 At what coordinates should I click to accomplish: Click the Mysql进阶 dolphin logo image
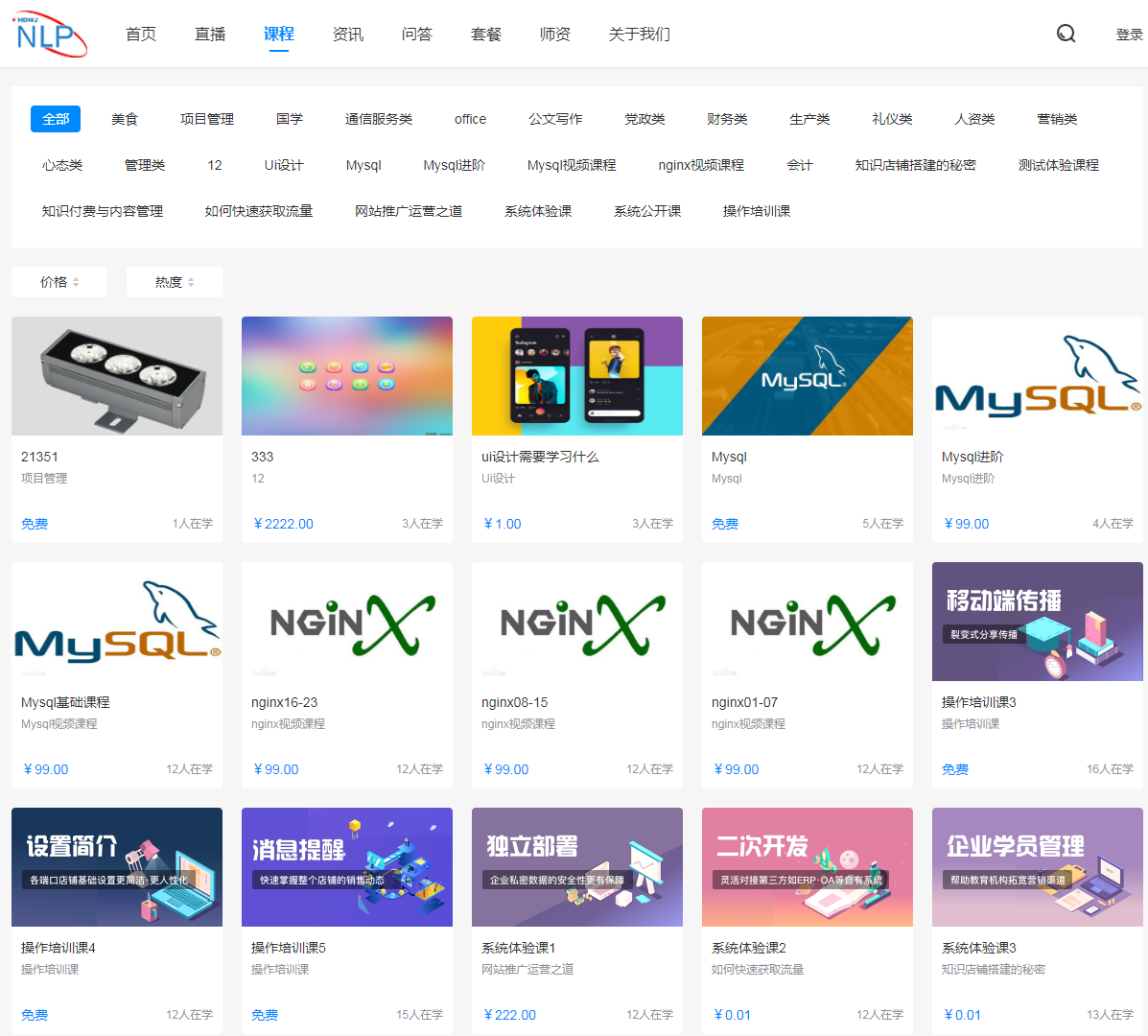pos(1038,376)
